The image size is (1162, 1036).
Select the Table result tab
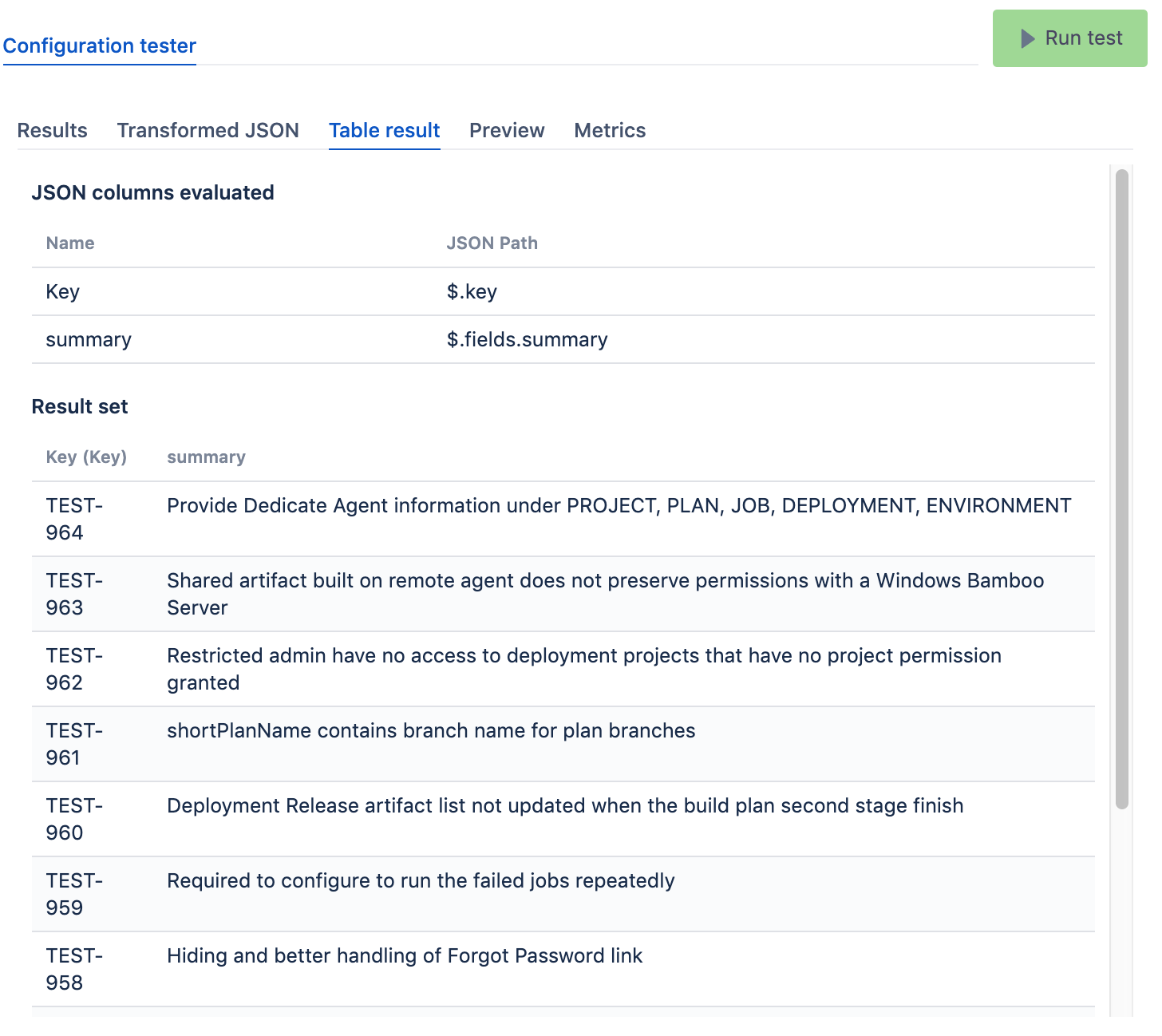pos(385,130)
